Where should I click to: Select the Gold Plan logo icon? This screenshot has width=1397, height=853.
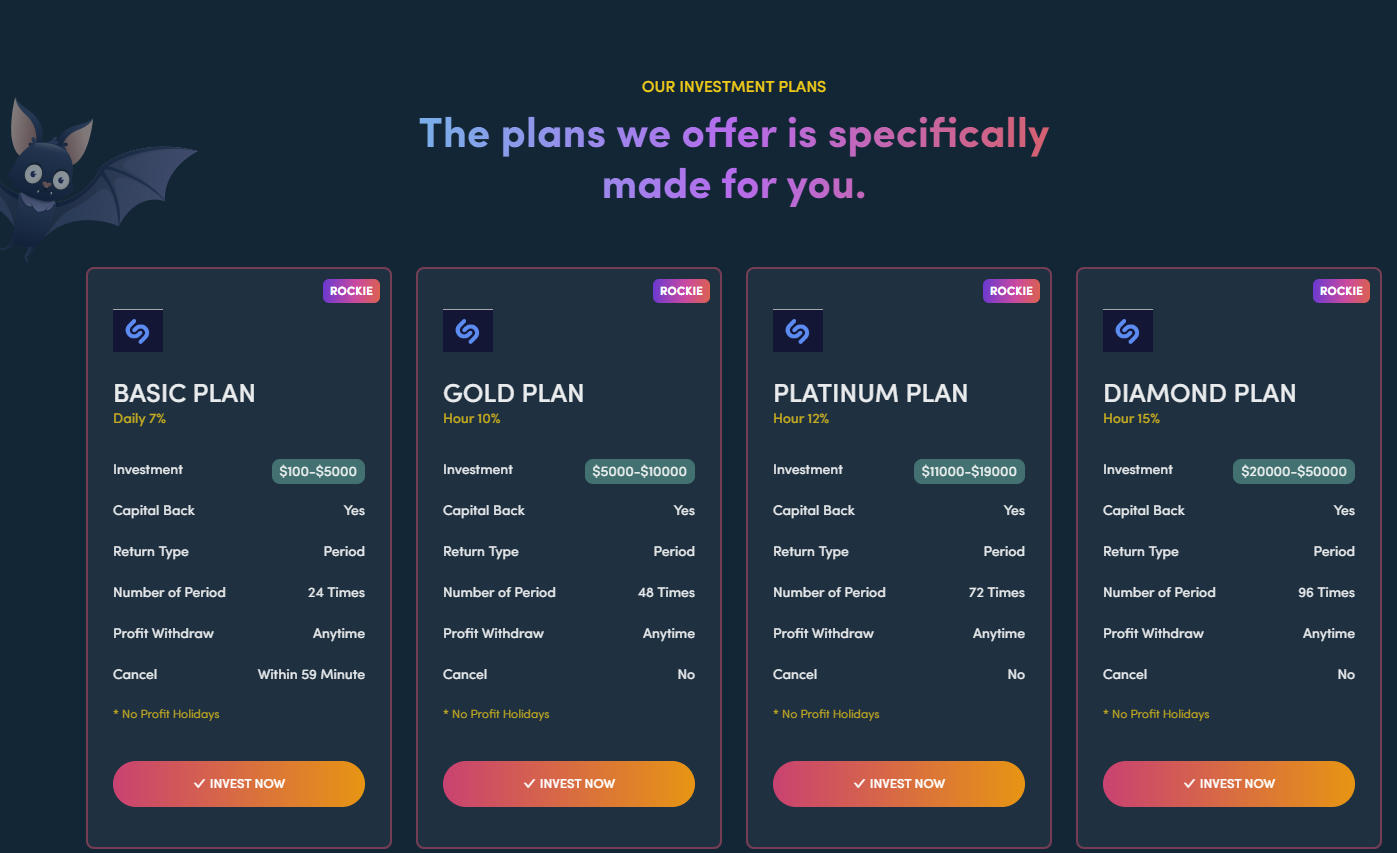click(468, 330)
